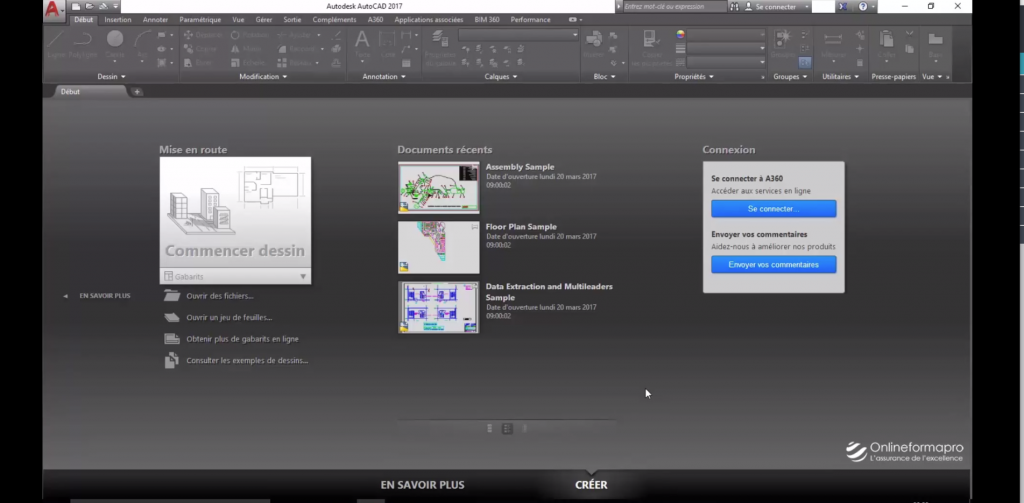Click the Déplacer tool
The image size is (1024, 503).
tap(204, 35)
